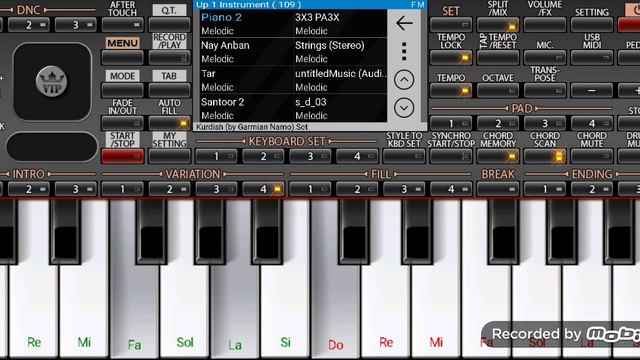Move down the instrument list with down chevron
The height and width of the screenshot is (360, 640).
[404, 108]
